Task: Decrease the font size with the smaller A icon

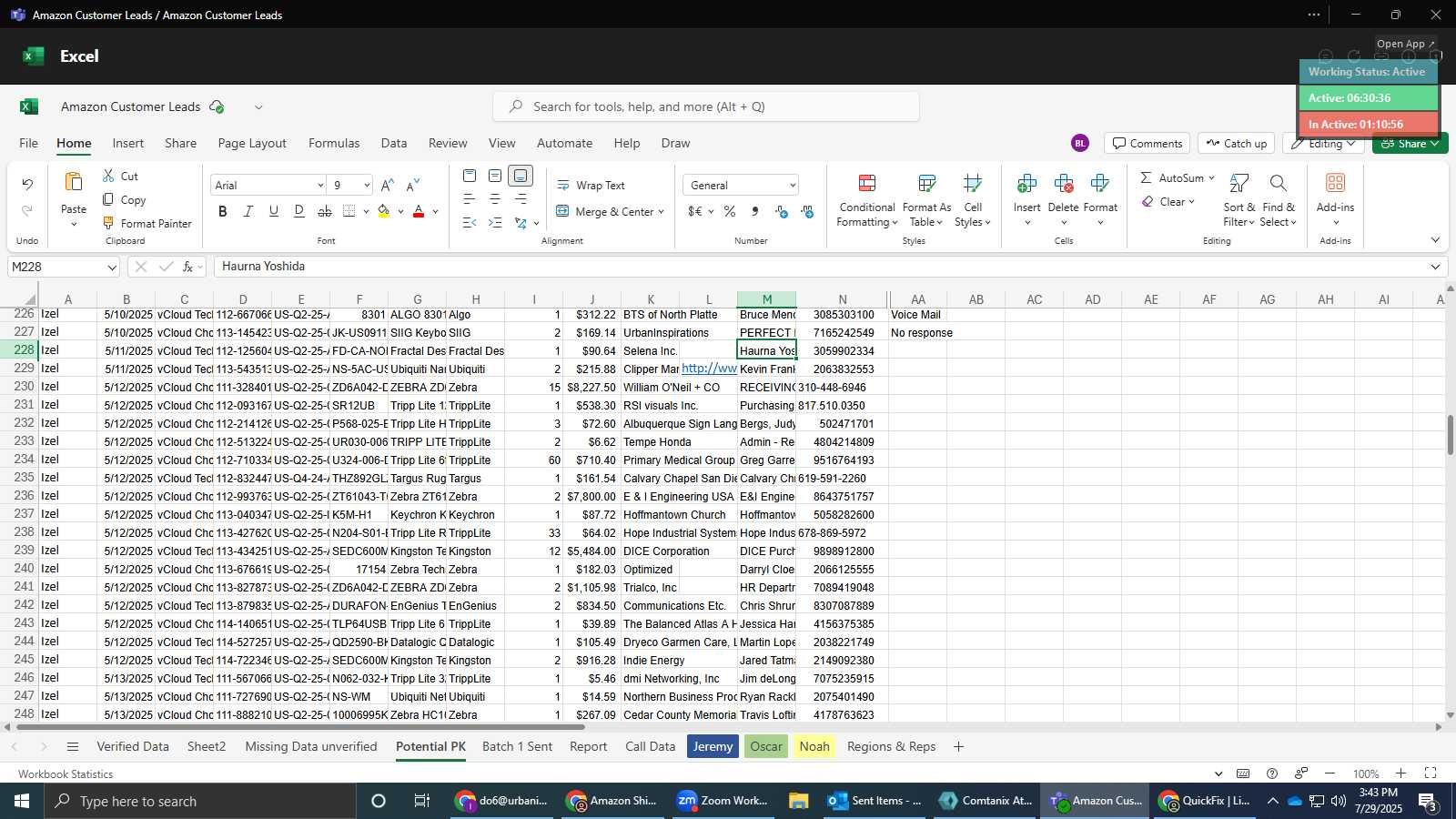Action: coord(413,185)
